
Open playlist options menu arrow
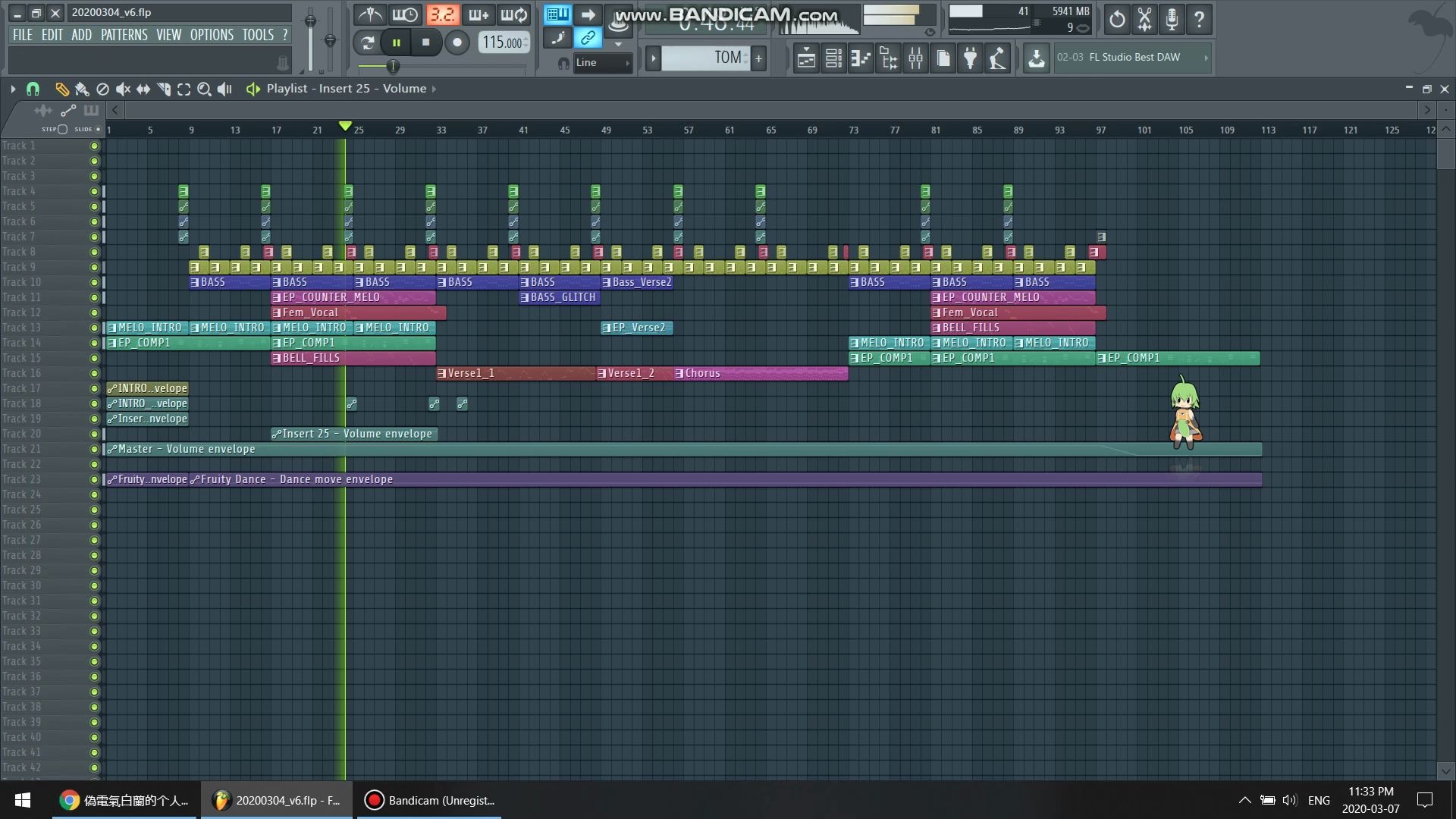click(13, 89)
